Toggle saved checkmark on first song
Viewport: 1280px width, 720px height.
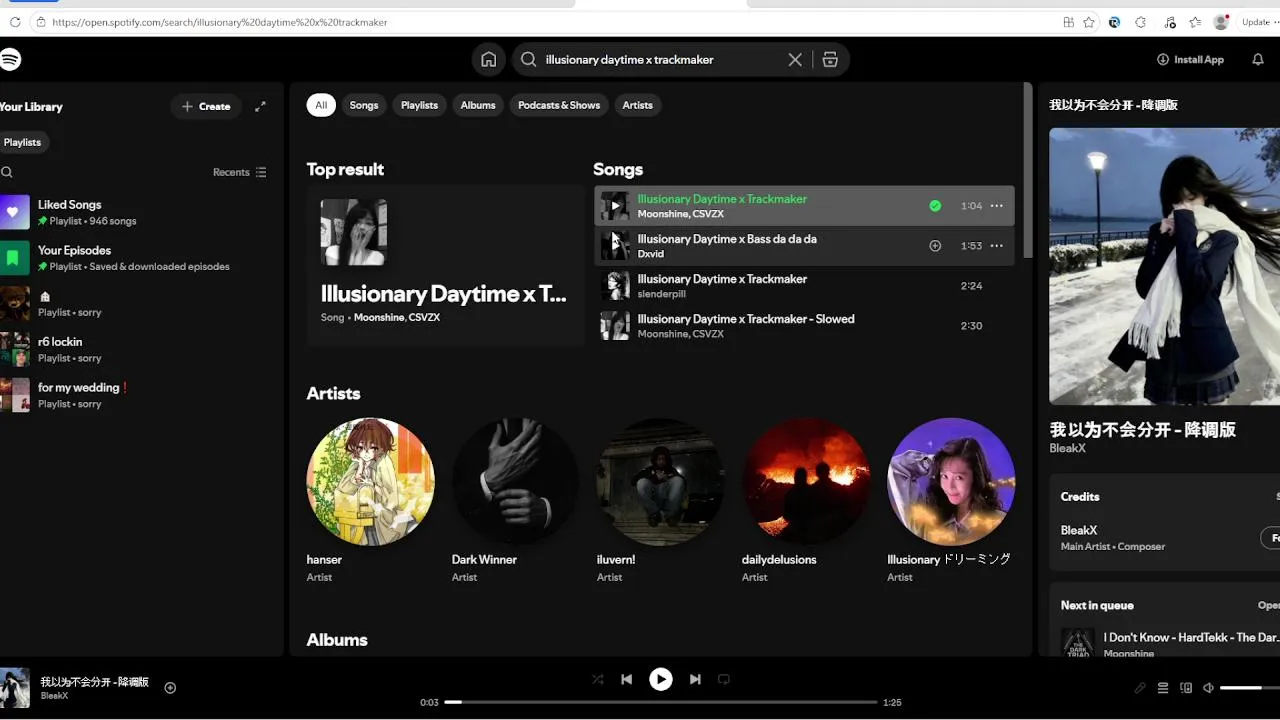(x=935, y=206)
